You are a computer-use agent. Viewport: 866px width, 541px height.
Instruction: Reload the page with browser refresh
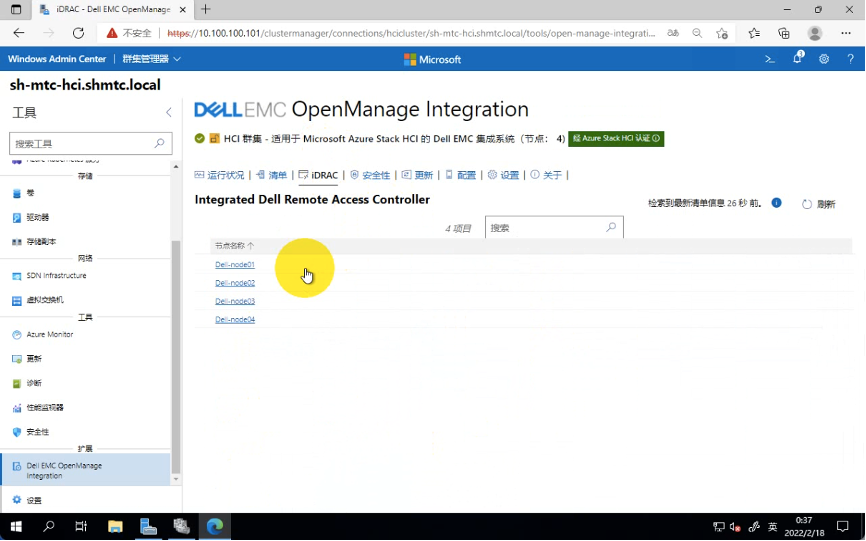point(78,33)
